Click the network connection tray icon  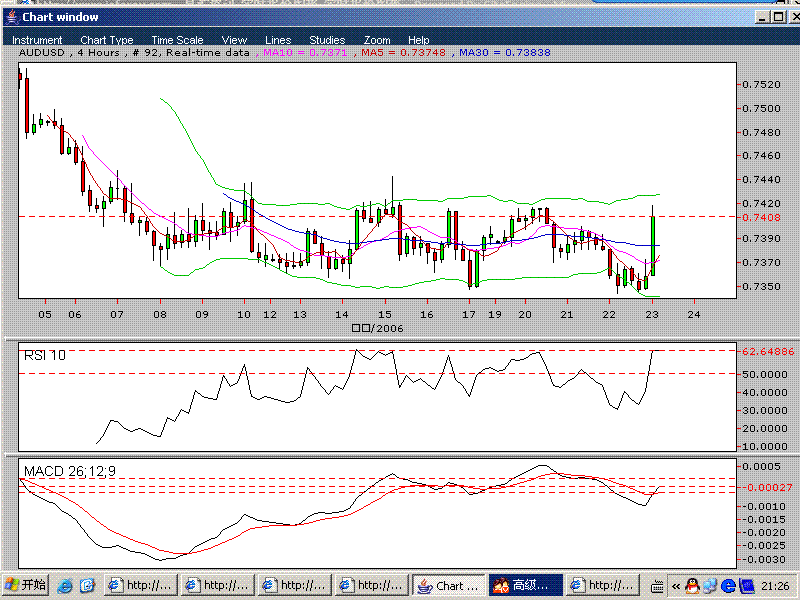tap(710, 586)
